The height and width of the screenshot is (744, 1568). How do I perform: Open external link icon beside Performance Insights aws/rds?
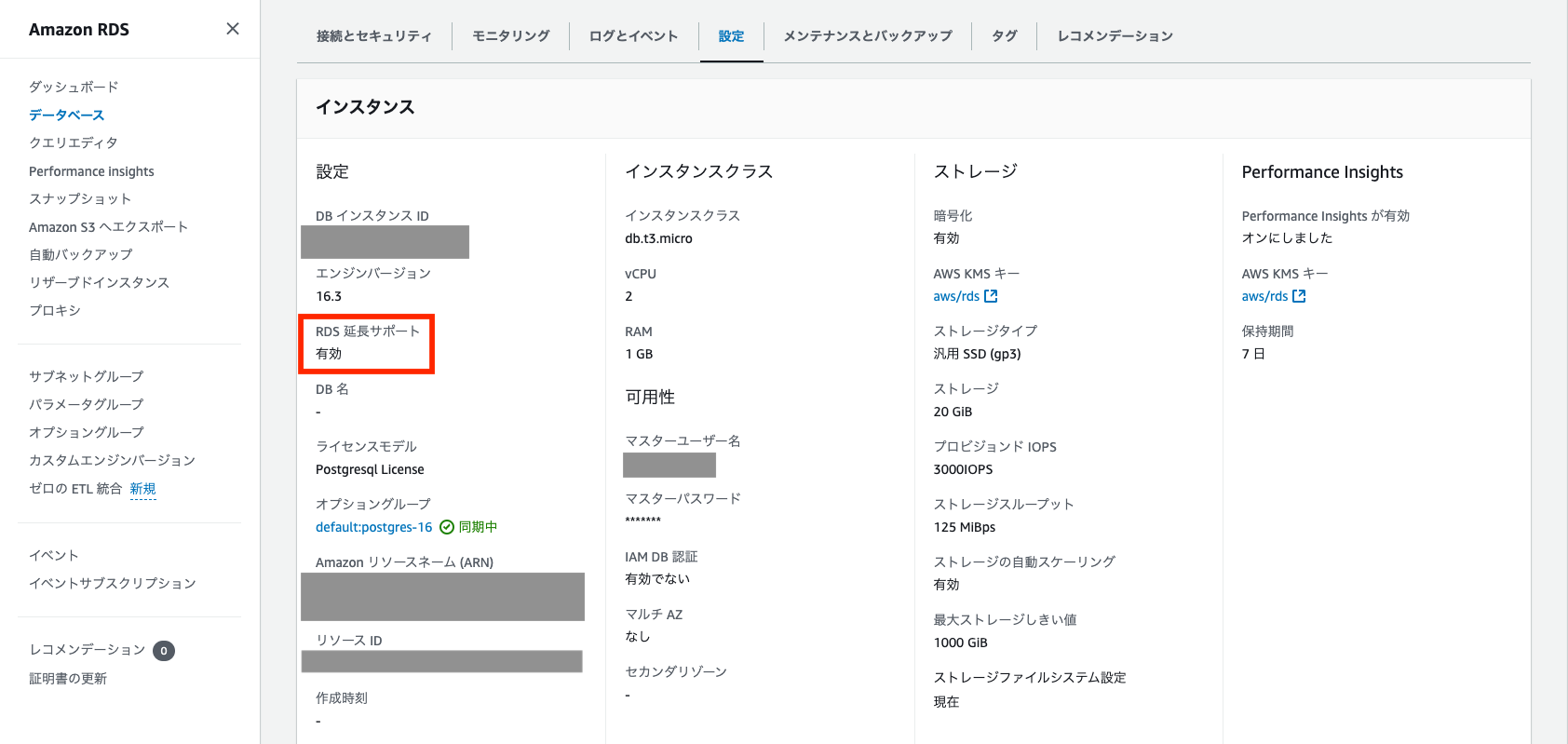[1299, 296]
